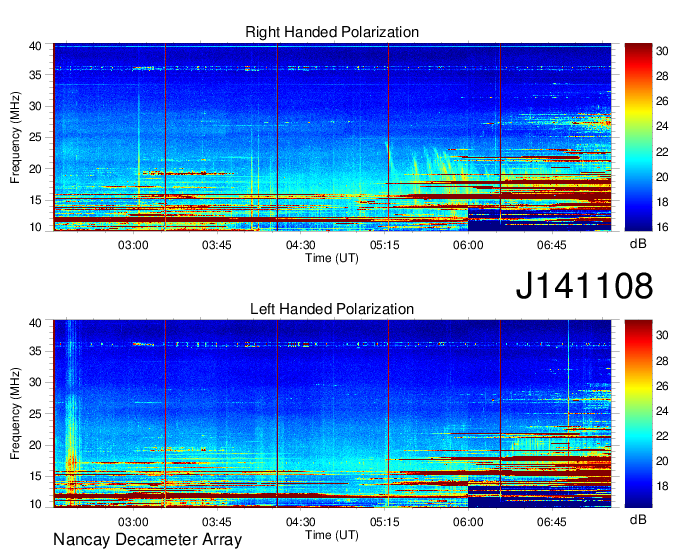The width and height of the screenshot is (680, 552).
Task: Click the 10 MHz tick on the right-handed plot
Action: [35, 227]
